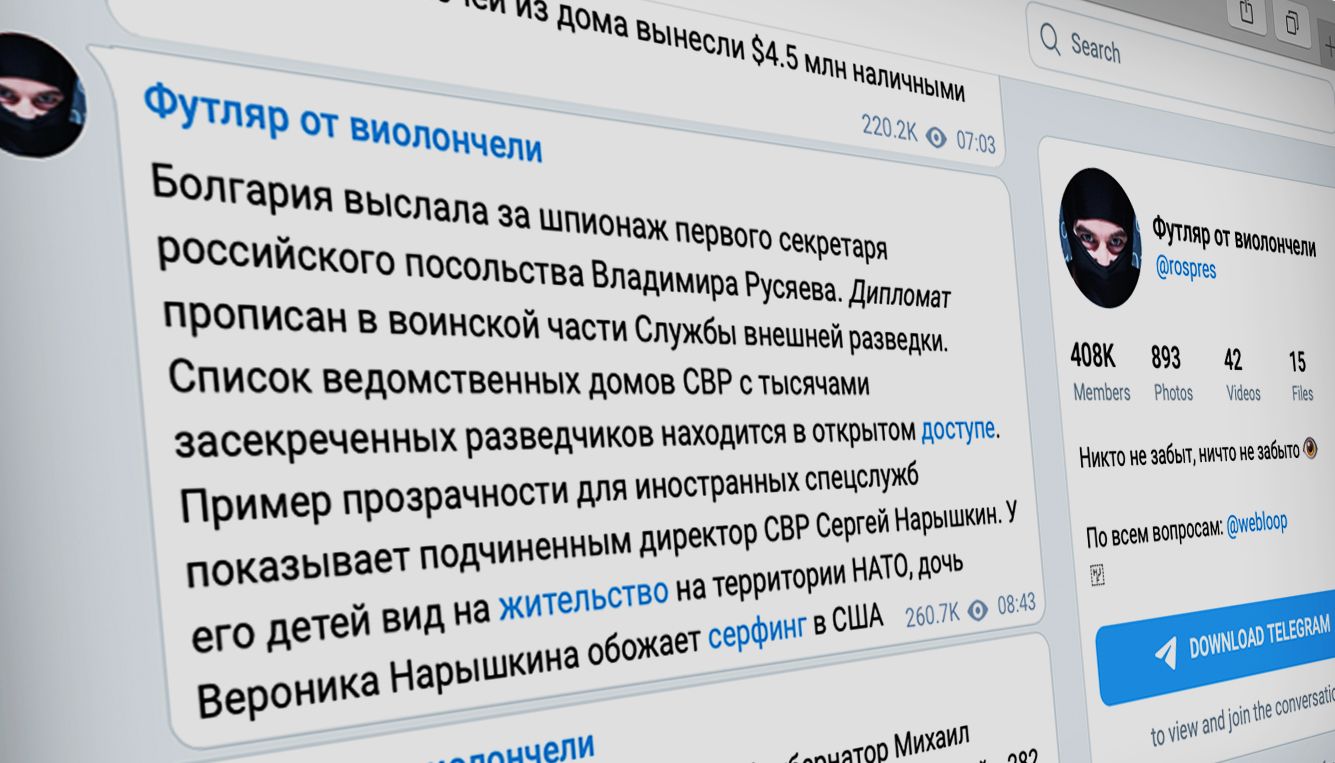The image size is (1335, 763).
Task: Click the masked avatar beside the post
Action: click(x=38, y=96)
